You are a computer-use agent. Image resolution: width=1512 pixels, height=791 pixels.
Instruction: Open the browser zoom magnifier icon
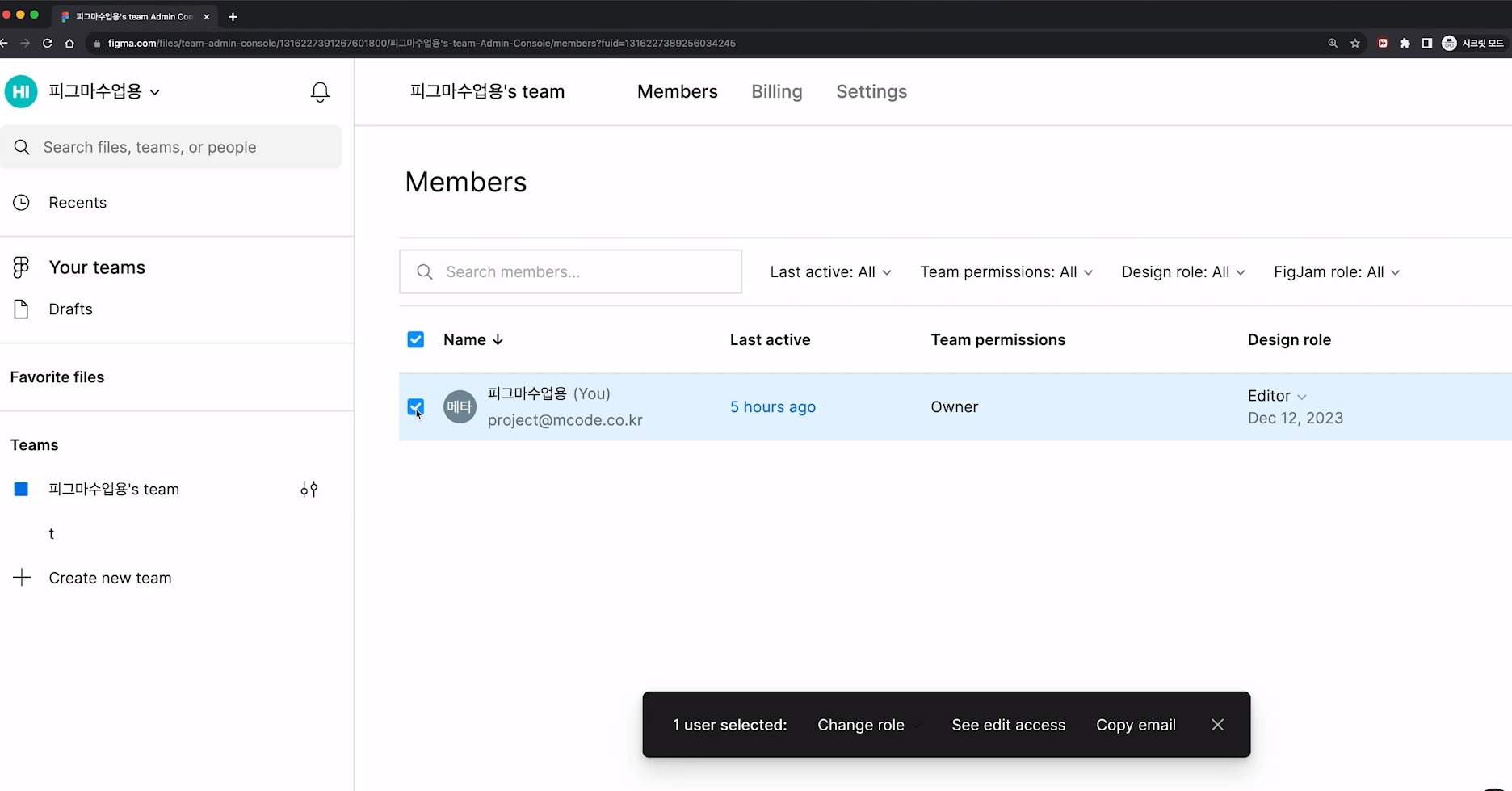(x=1333, y=44)
